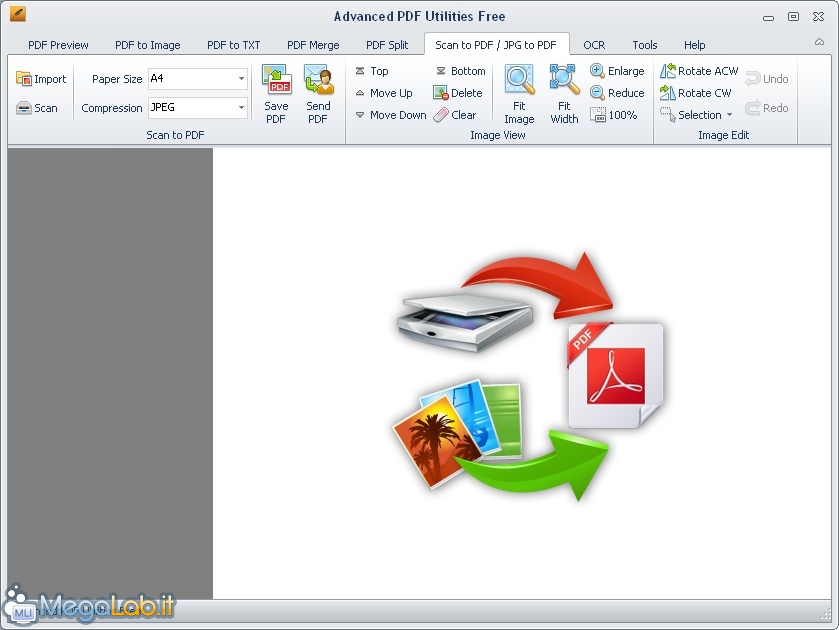Maximize the application window

click(x=794, y=17)
